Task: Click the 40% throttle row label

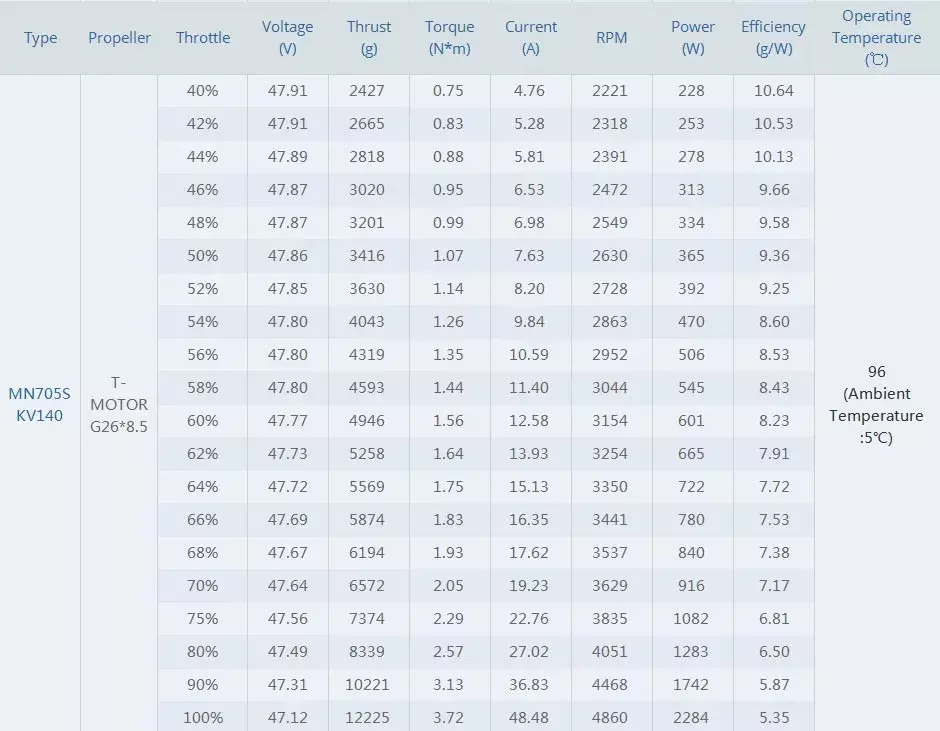Action: pos(203,91)
